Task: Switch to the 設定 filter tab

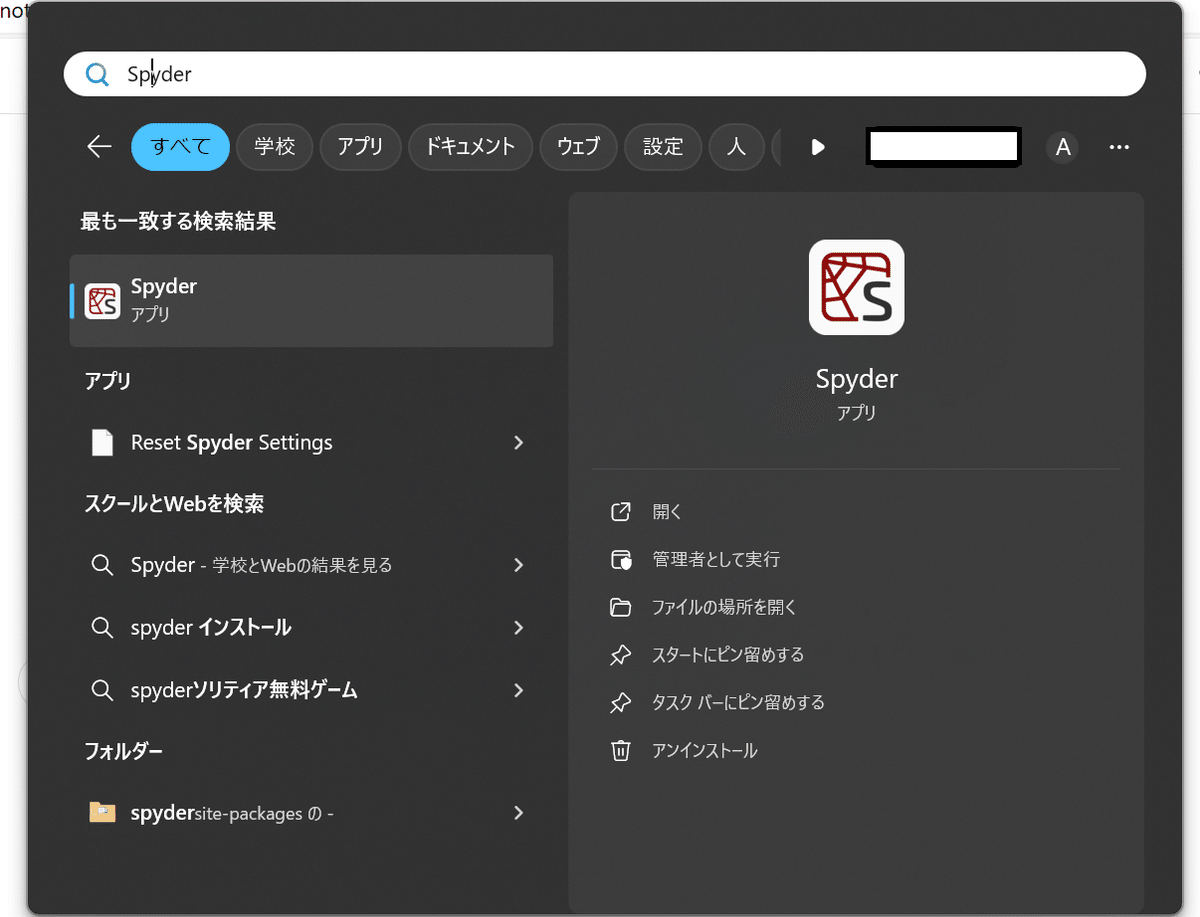Action: point(662,147)
